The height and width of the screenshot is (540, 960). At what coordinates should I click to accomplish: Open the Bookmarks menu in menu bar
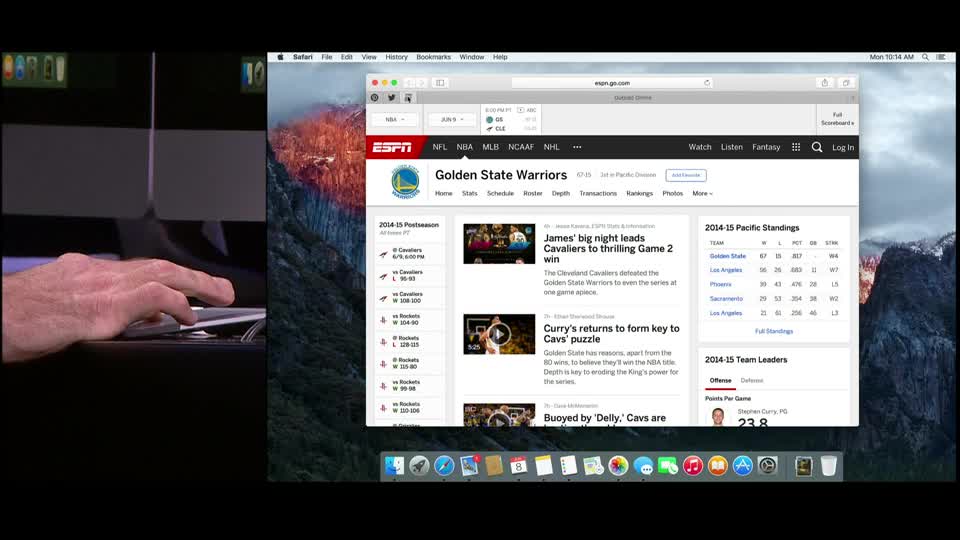coord(433,57)
